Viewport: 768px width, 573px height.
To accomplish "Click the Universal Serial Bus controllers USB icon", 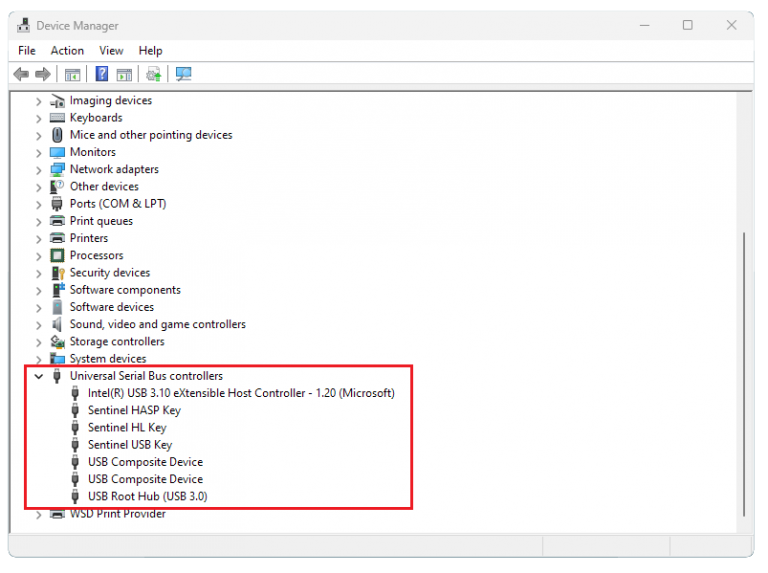I will (x=57, y=376).
